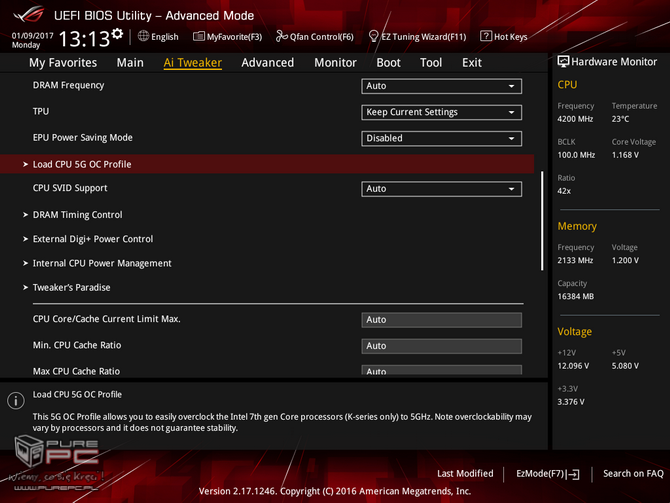Open the Tool tab
Screen dimensions: 670x503
pos(431,63)
